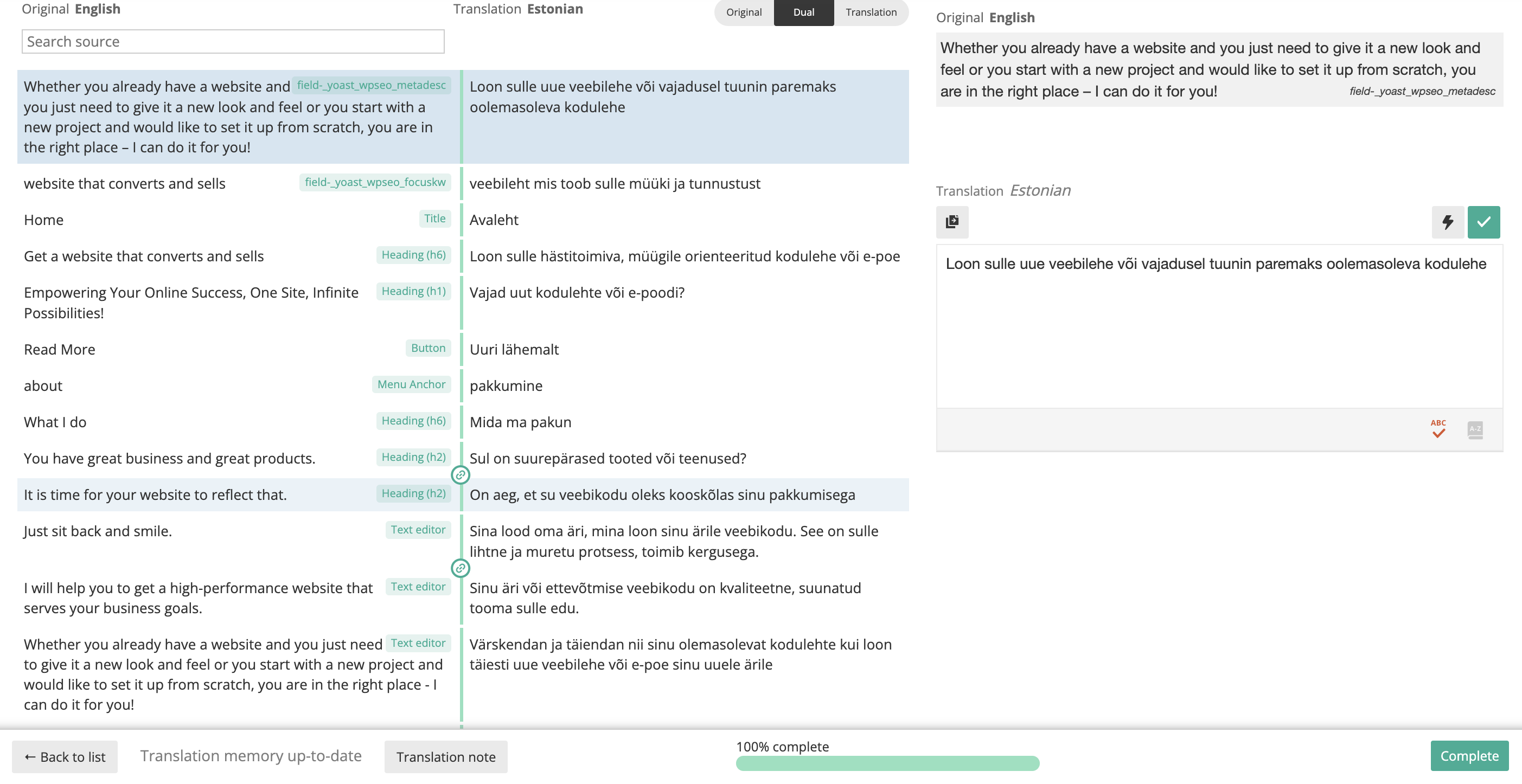The width and height of the screenshot is (1522, 784).
Task: Click 'Vajad uut kodulehte või e-poodi?' translation
Action: click(686, 303)
